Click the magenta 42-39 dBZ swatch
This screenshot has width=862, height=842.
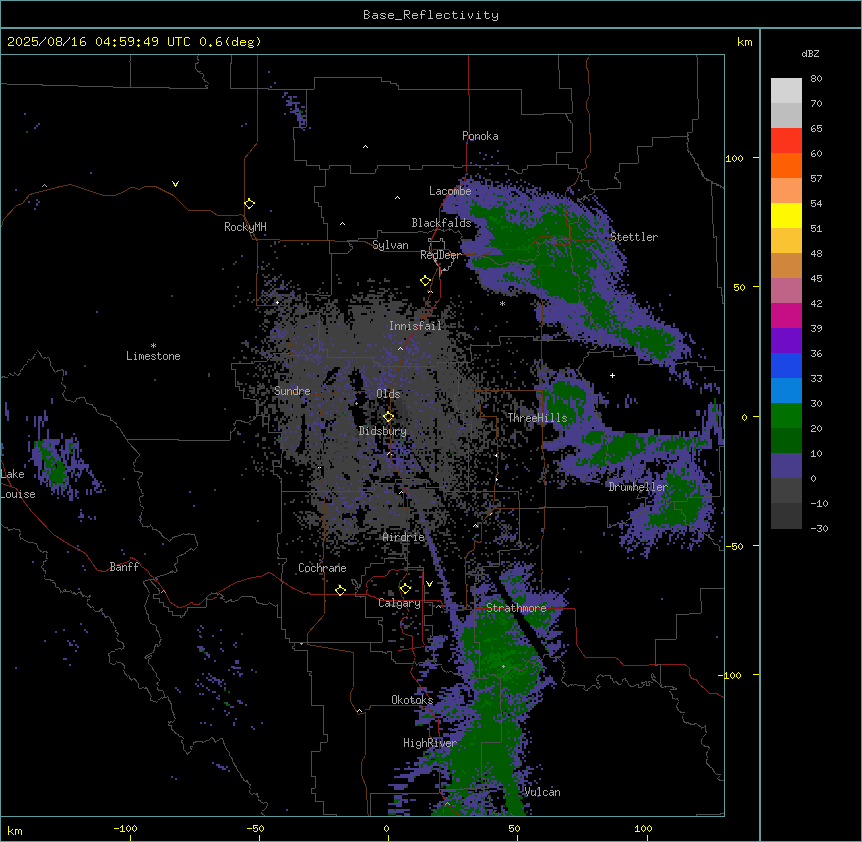(x=786, y=315)
